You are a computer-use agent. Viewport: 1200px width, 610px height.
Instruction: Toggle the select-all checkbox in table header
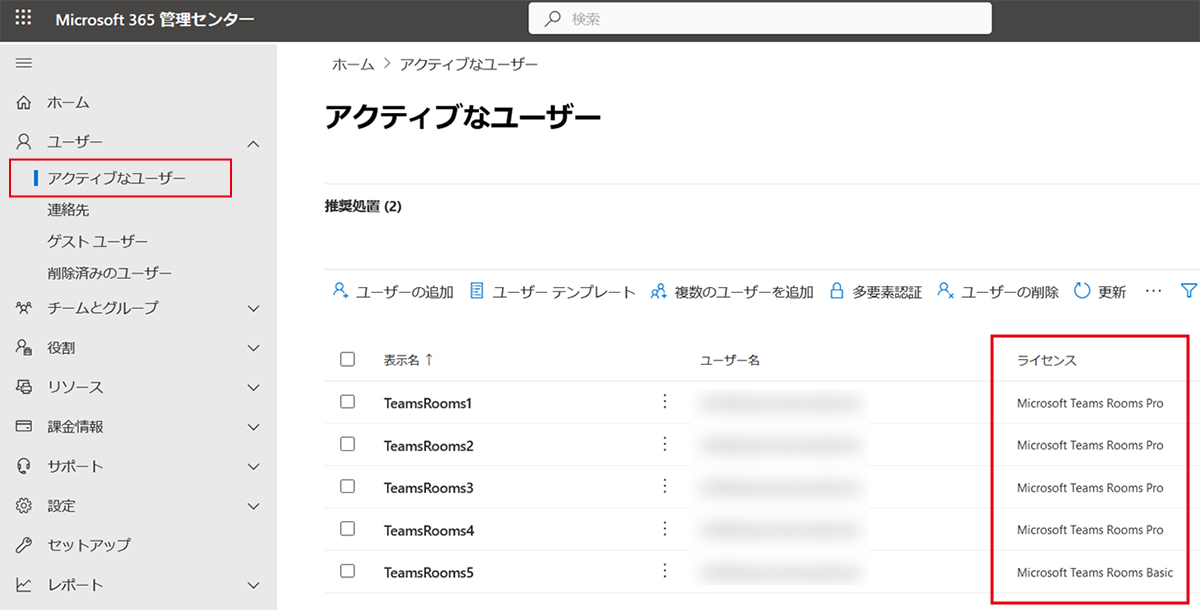(347, 359)
